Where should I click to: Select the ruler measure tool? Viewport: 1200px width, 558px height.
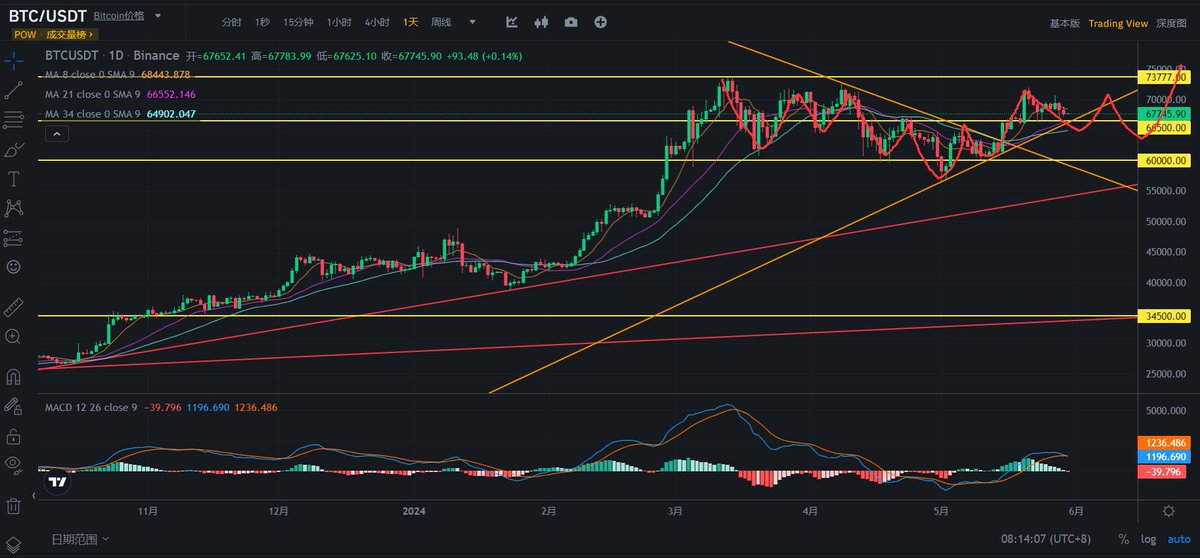(x=13, y=306)
